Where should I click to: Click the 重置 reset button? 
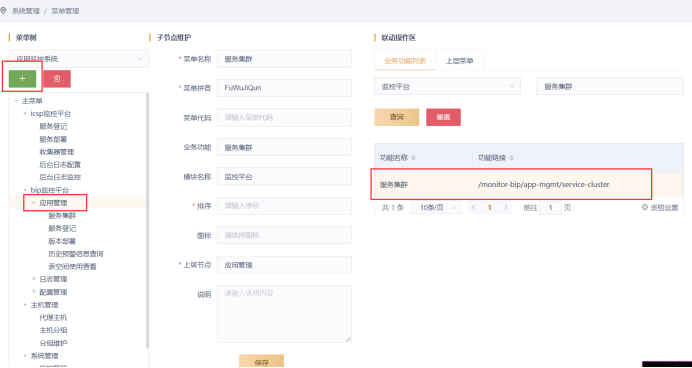tap(443, 117)
